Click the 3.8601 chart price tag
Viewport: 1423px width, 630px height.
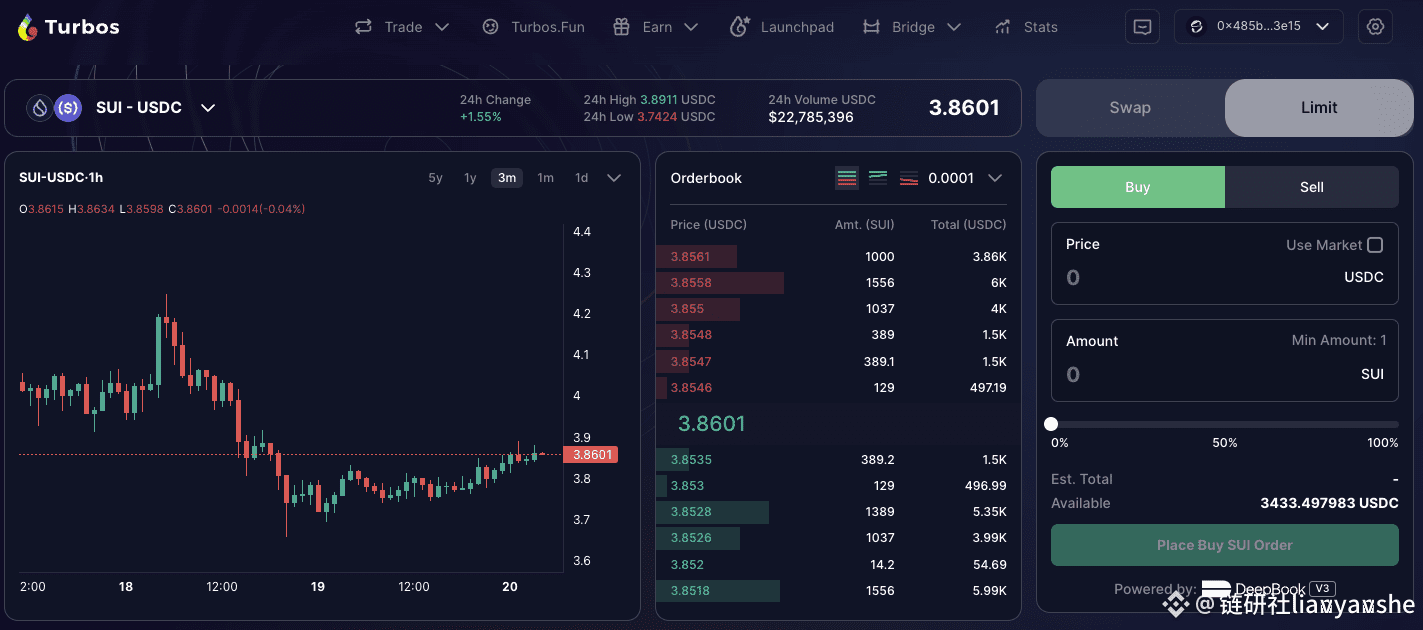tap(591, 455)
